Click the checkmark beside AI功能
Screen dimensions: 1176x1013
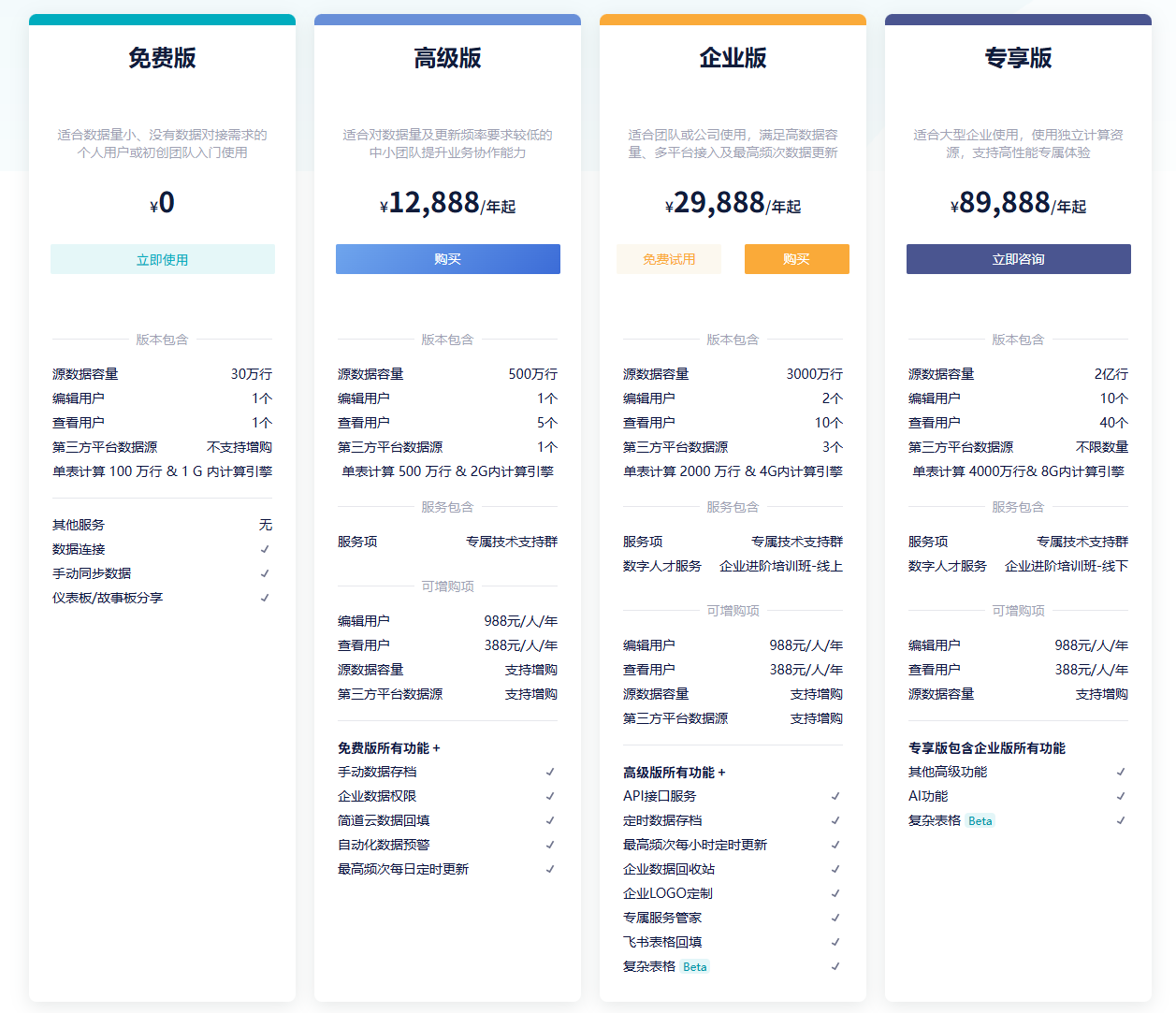[x=1121, y=796]
